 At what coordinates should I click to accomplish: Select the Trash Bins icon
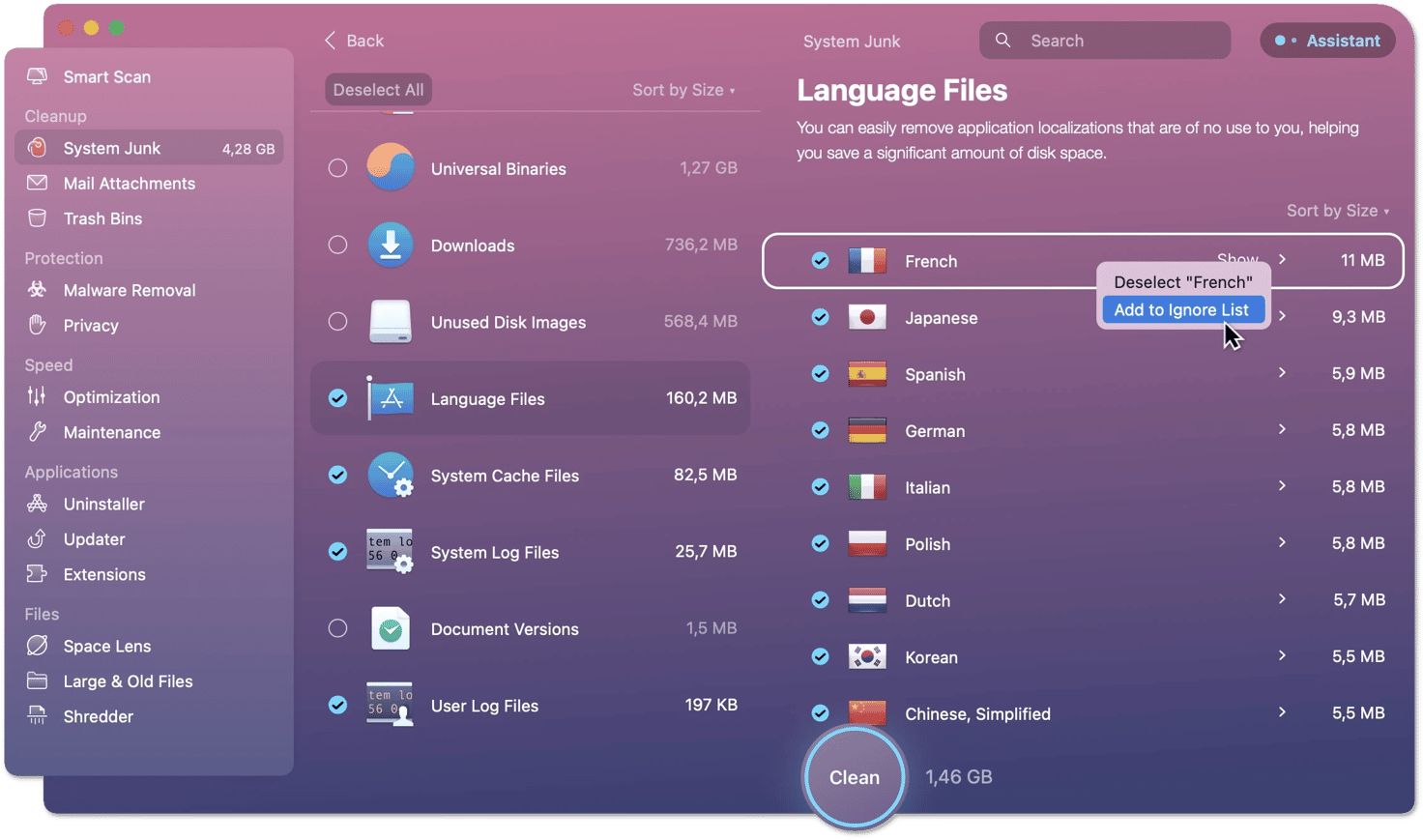37,218
